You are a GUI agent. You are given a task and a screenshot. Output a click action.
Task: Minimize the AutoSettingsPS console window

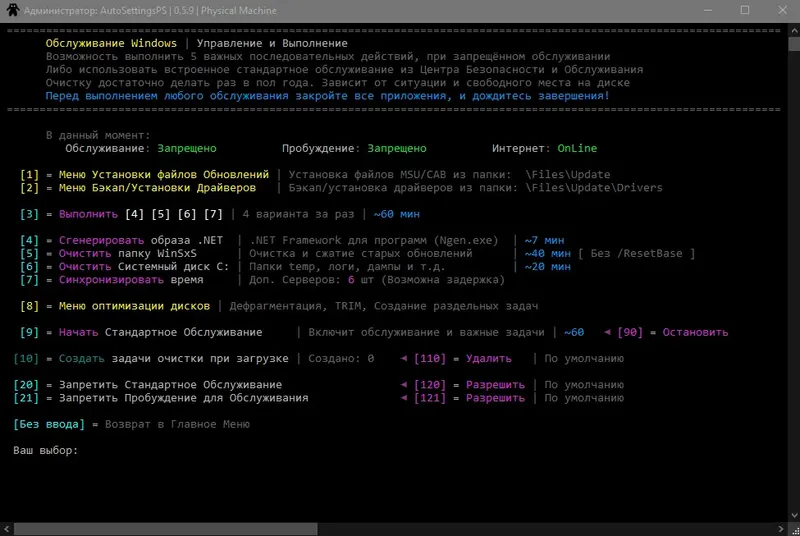tap(708, 10)
